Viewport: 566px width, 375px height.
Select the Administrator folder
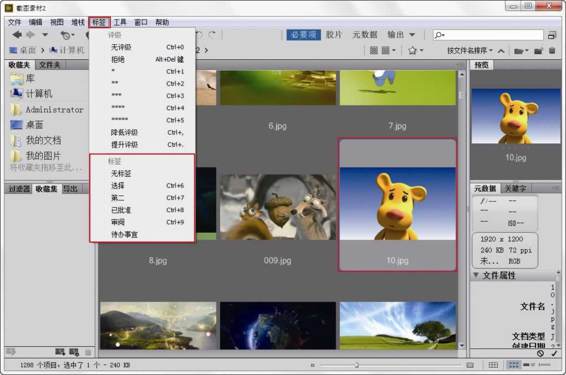coord(48,109)
